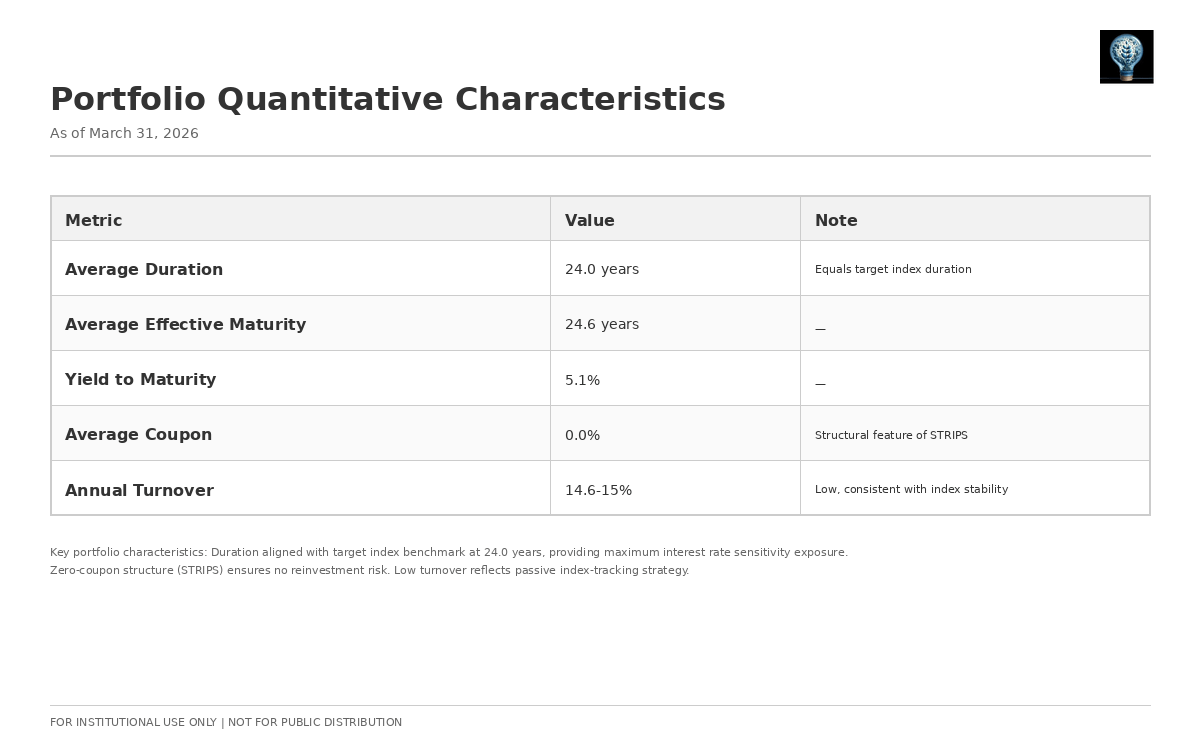Screen dimensions: 1200x750
Task: Click the Note column header
Action: 836,221
